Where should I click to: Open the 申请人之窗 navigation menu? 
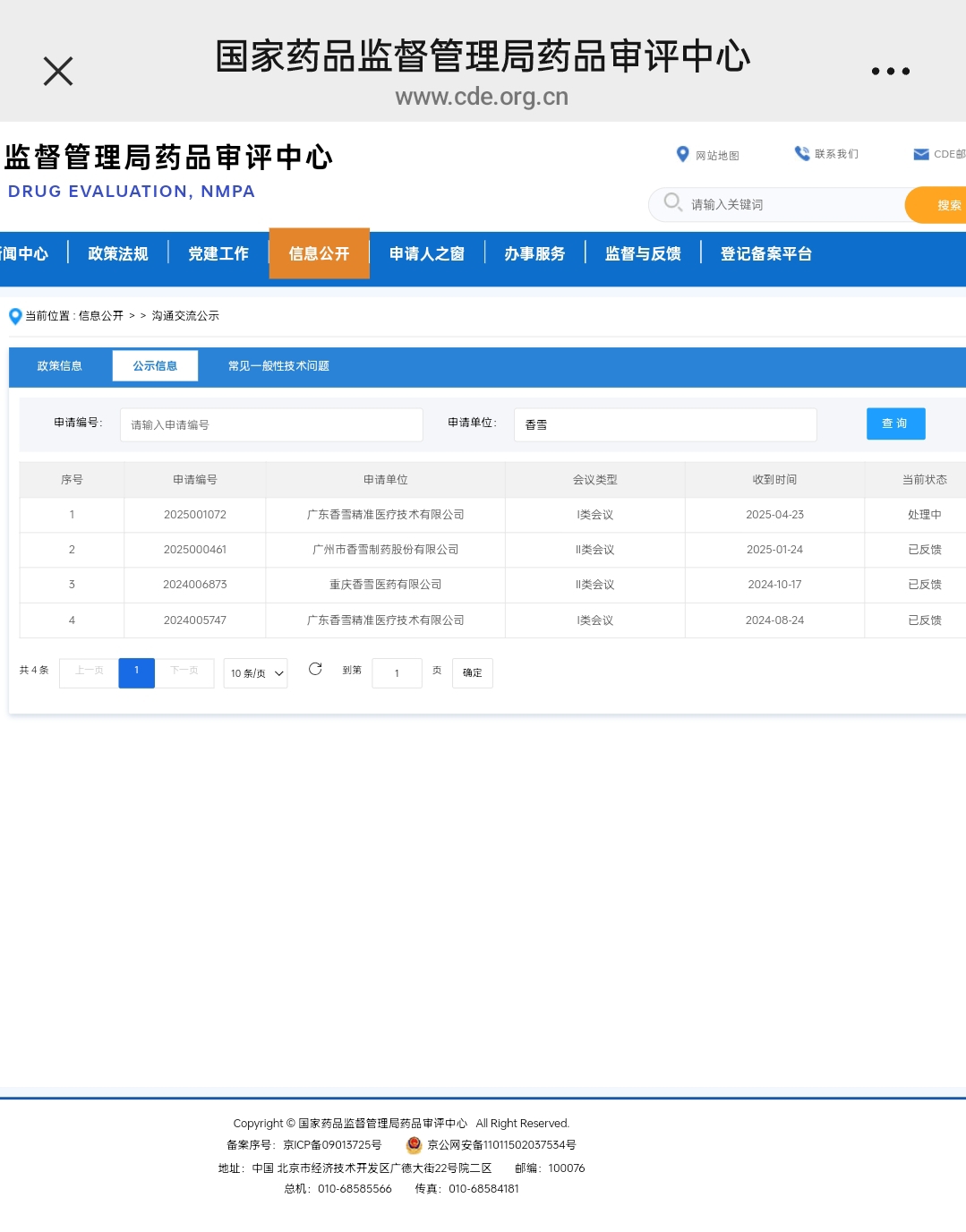pyautogui.click(x=427, y=254)
